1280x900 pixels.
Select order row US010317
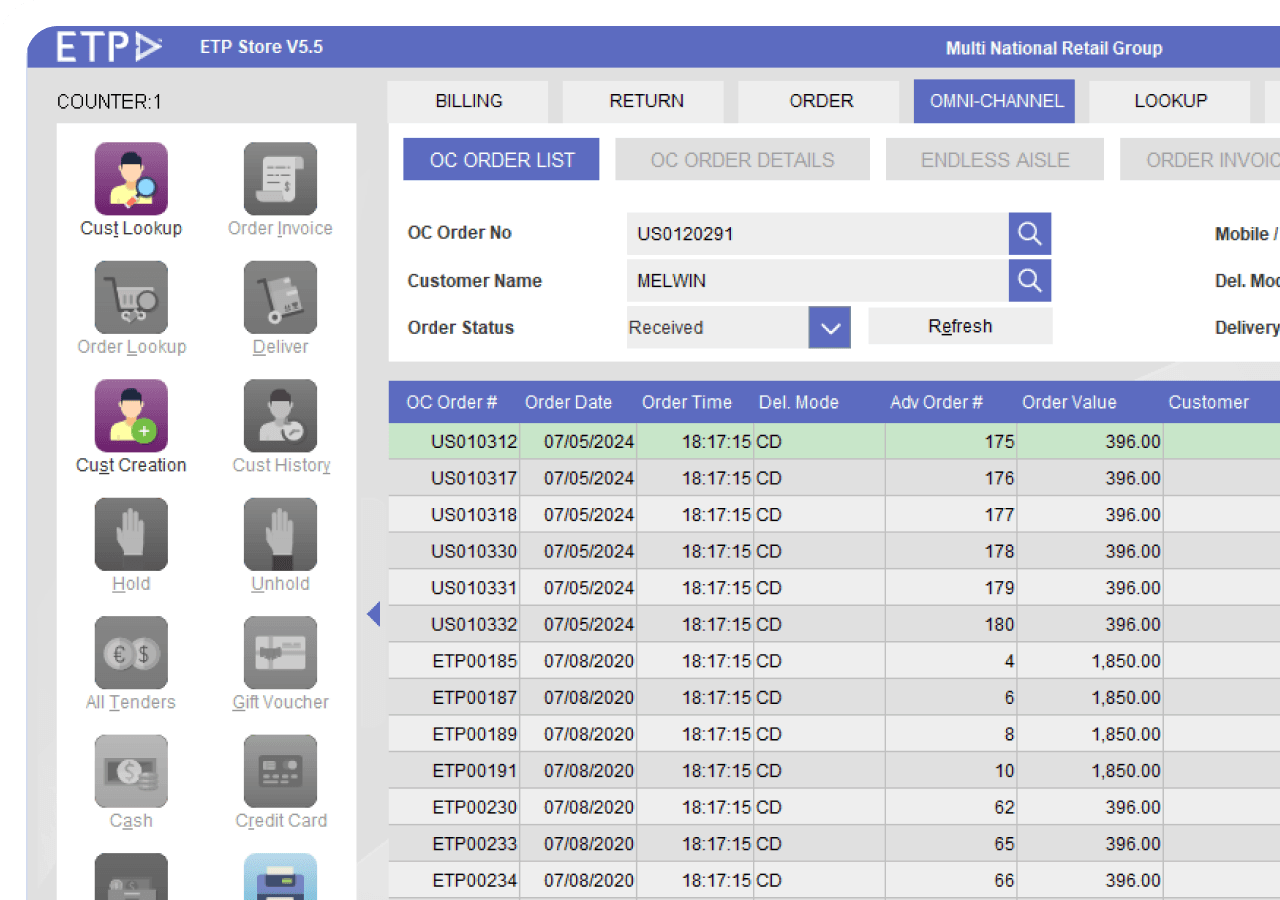[474, 478]
